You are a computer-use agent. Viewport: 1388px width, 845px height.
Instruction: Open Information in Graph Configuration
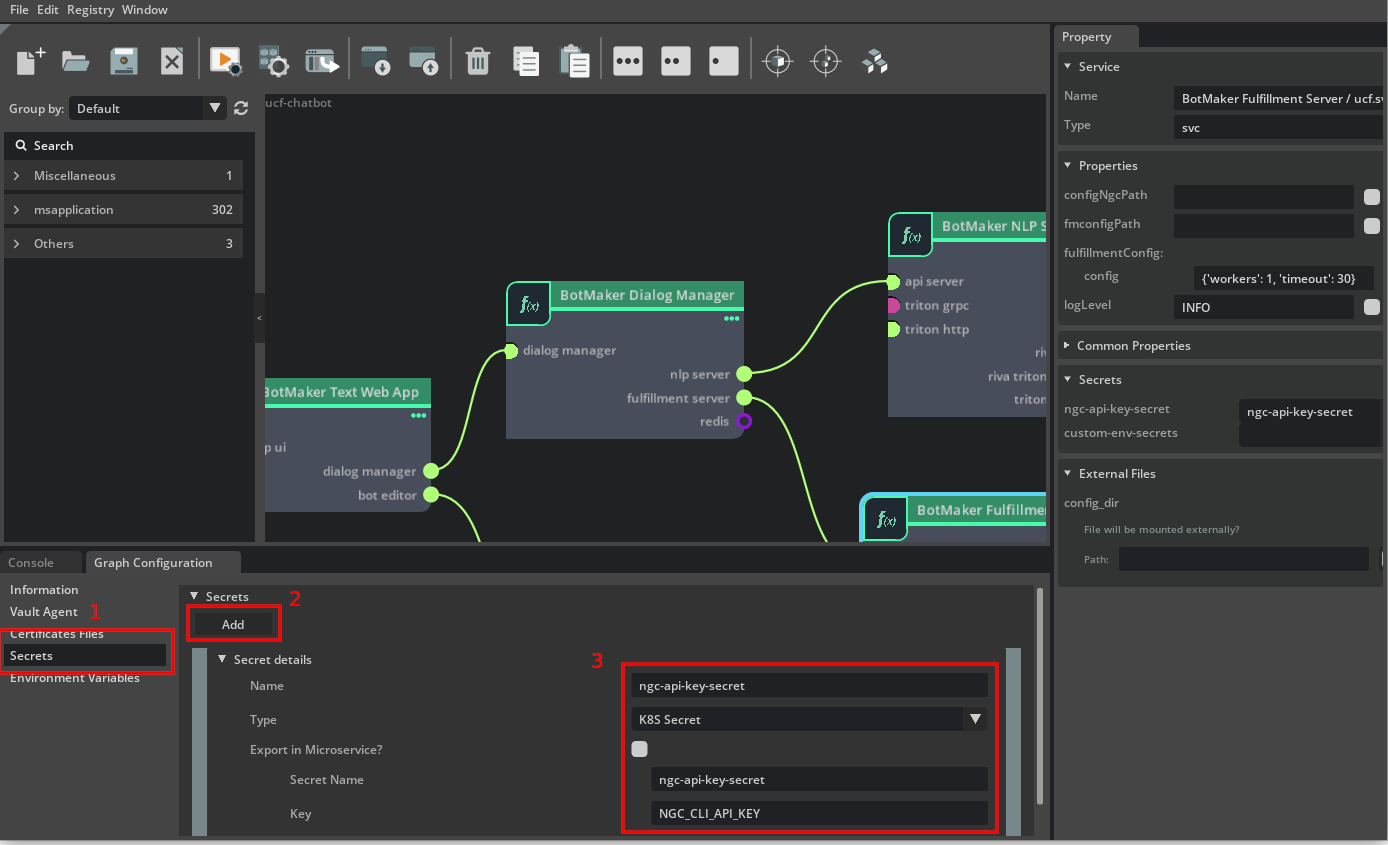click(x=44, y=590)
